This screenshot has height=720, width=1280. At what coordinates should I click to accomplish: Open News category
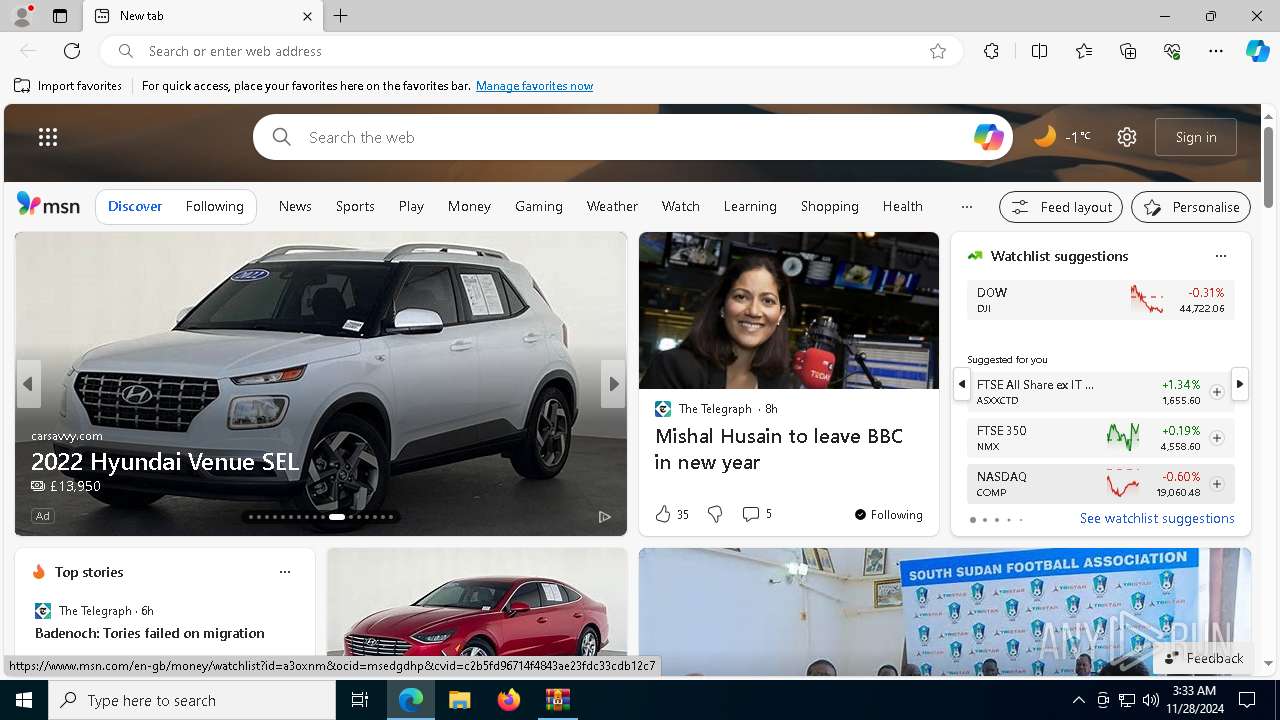click(295, 206)
